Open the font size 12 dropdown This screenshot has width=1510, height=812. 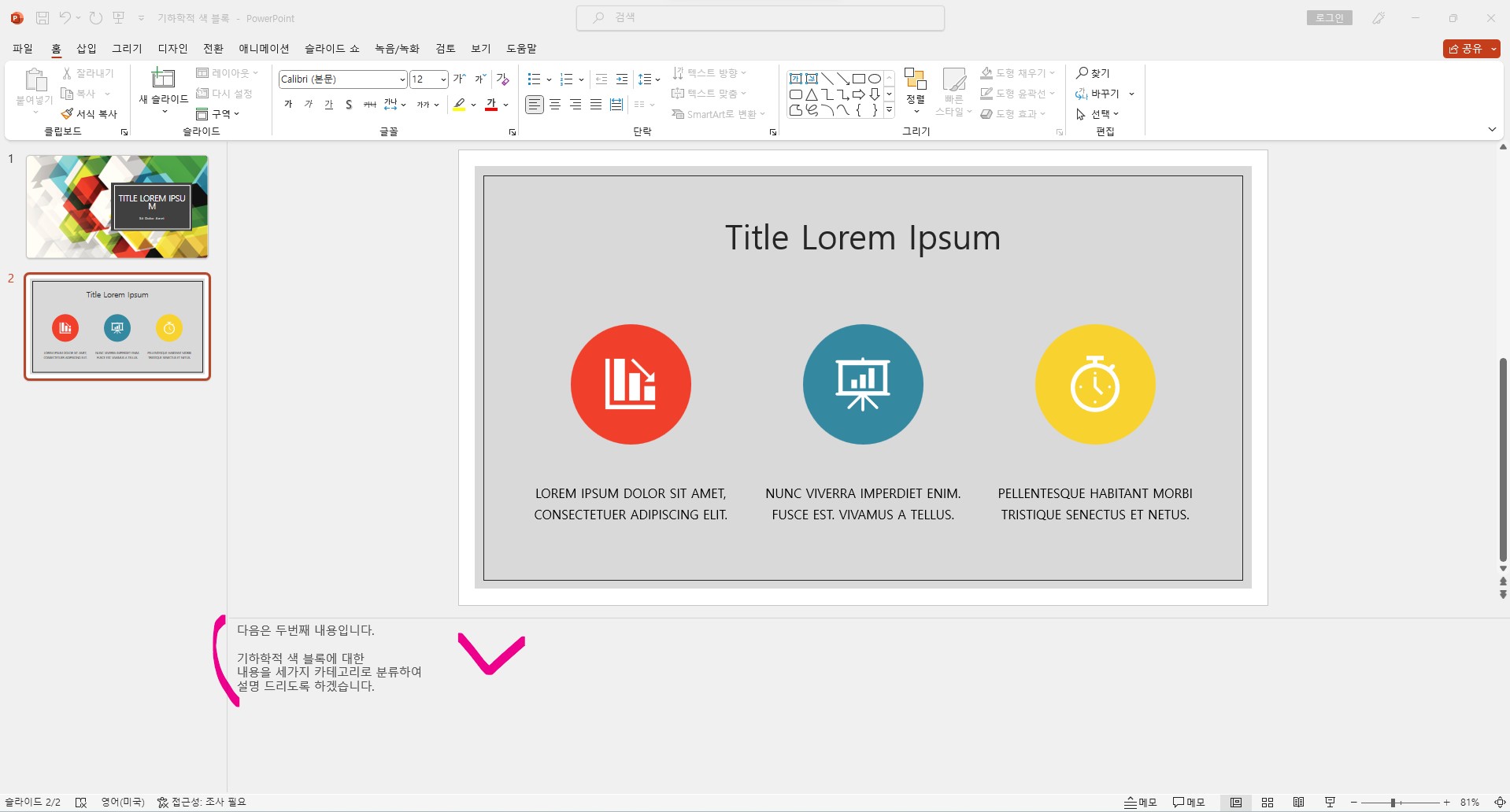(x=443, y=79)
